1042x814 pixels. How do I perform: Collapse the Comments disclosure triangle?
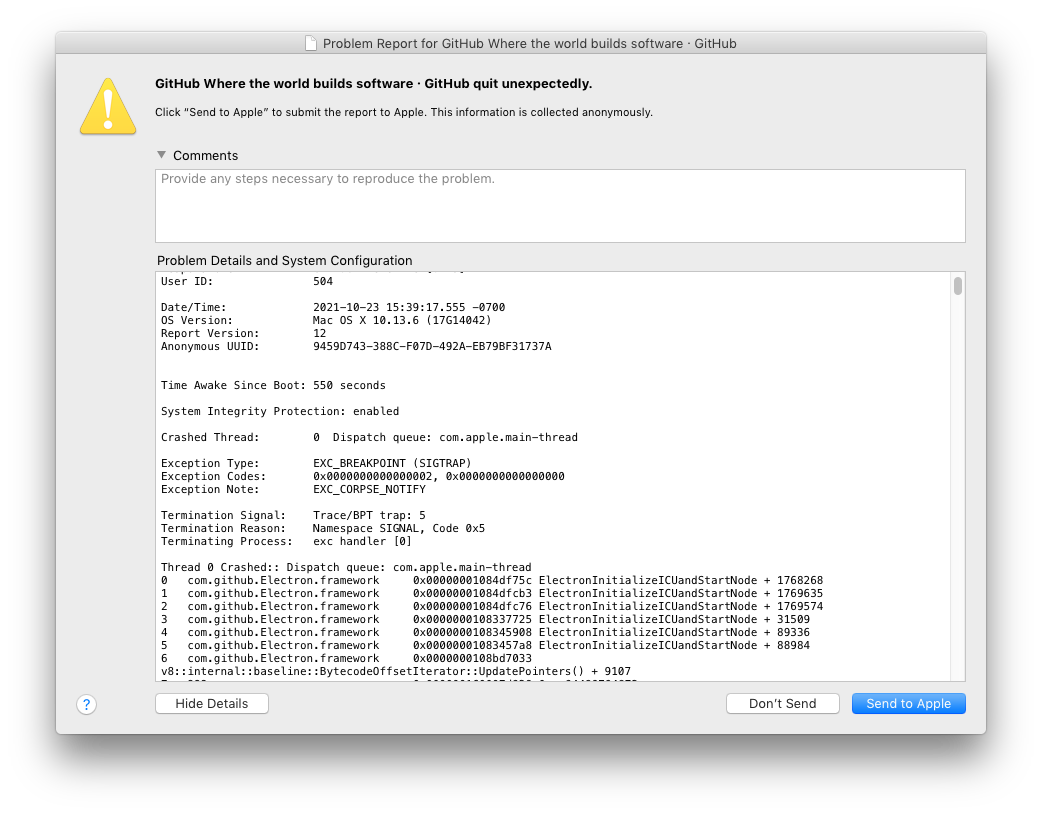161,155
